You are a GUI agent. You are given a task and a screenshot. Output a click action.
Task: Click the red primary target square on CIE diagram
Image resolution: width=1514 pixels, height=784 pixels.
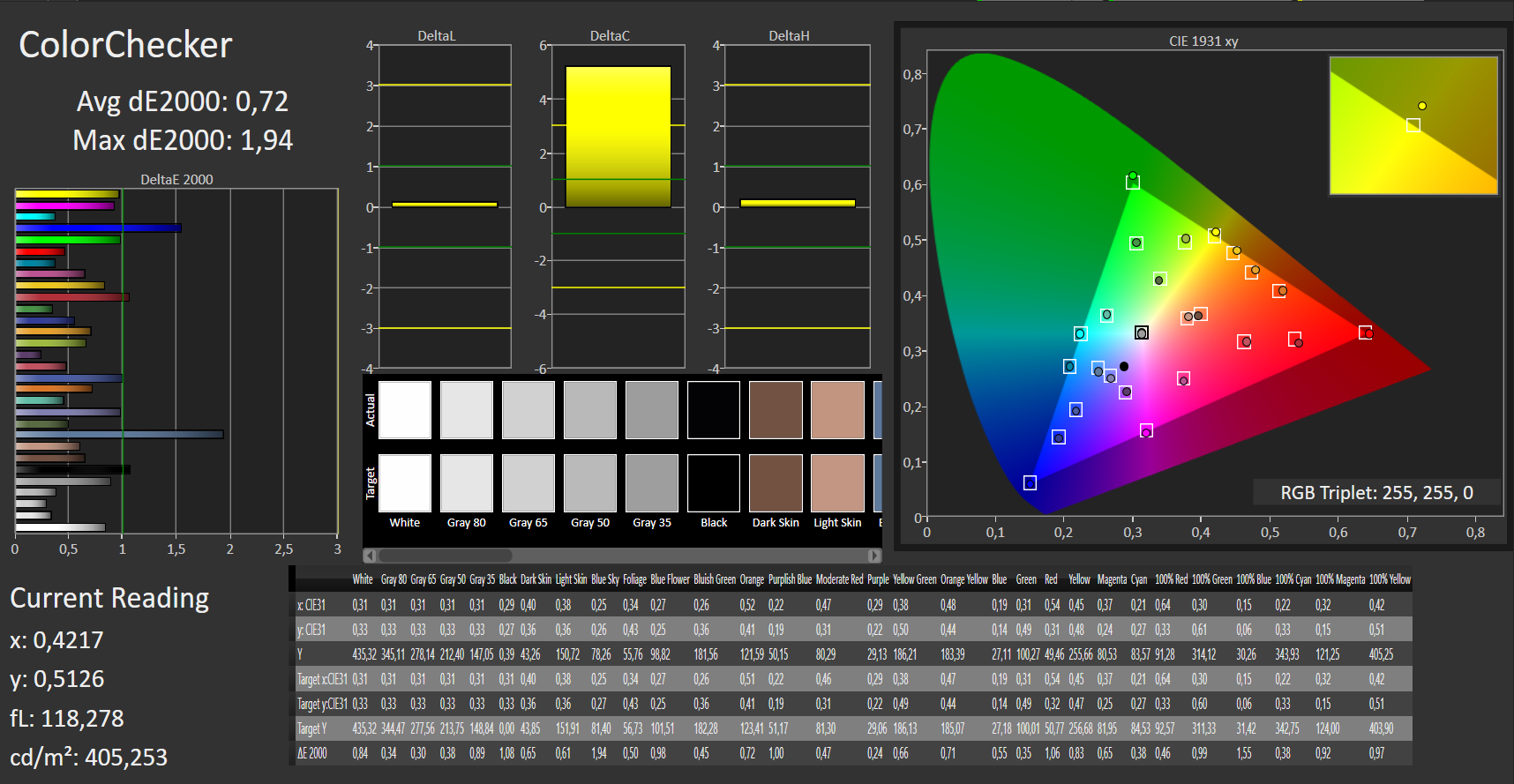(x=1365, y=332)
